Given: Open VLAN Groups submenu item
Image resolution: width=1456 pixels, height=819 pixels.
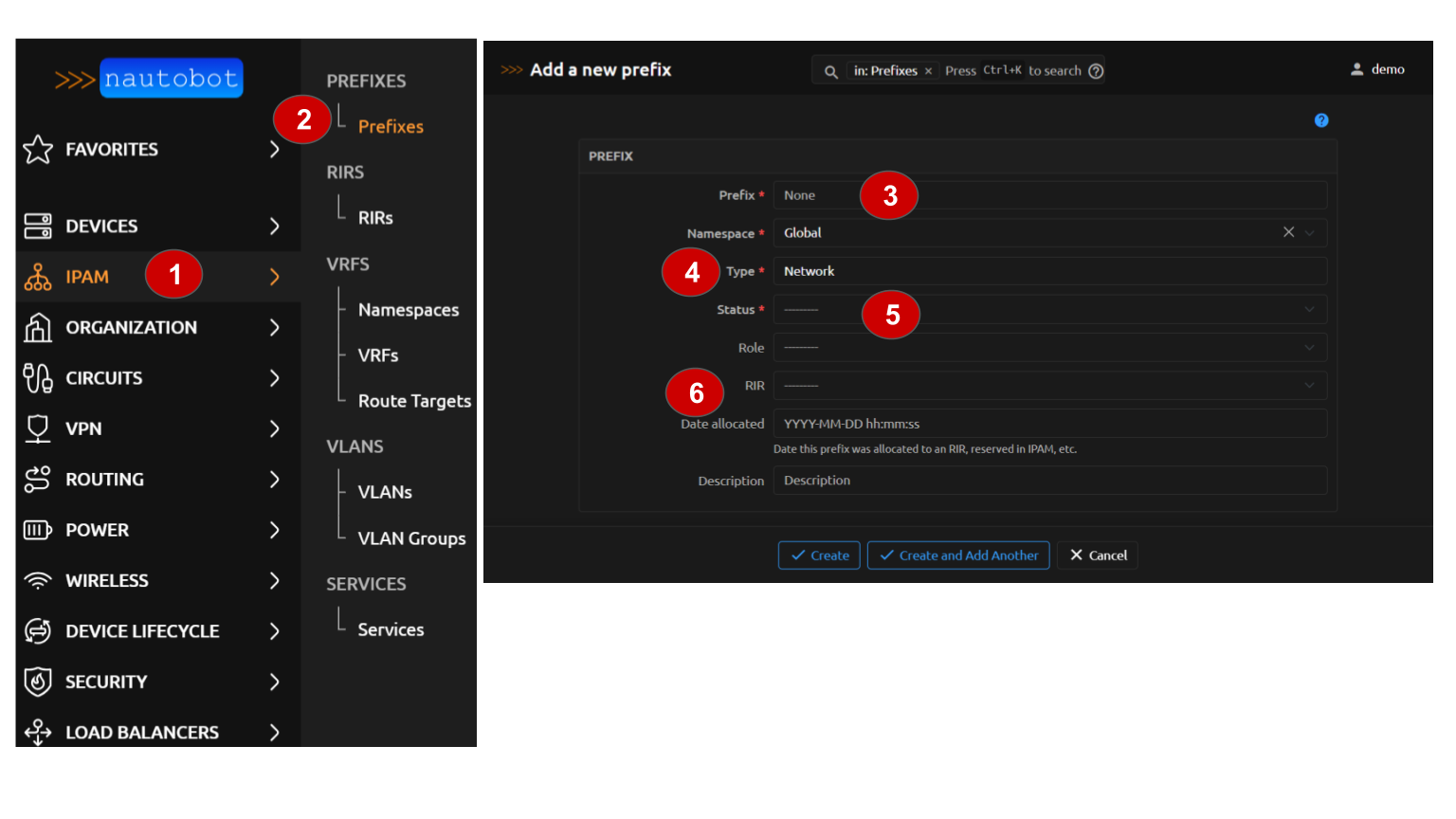Looking at the screenshot, I should tap(411, 538).
